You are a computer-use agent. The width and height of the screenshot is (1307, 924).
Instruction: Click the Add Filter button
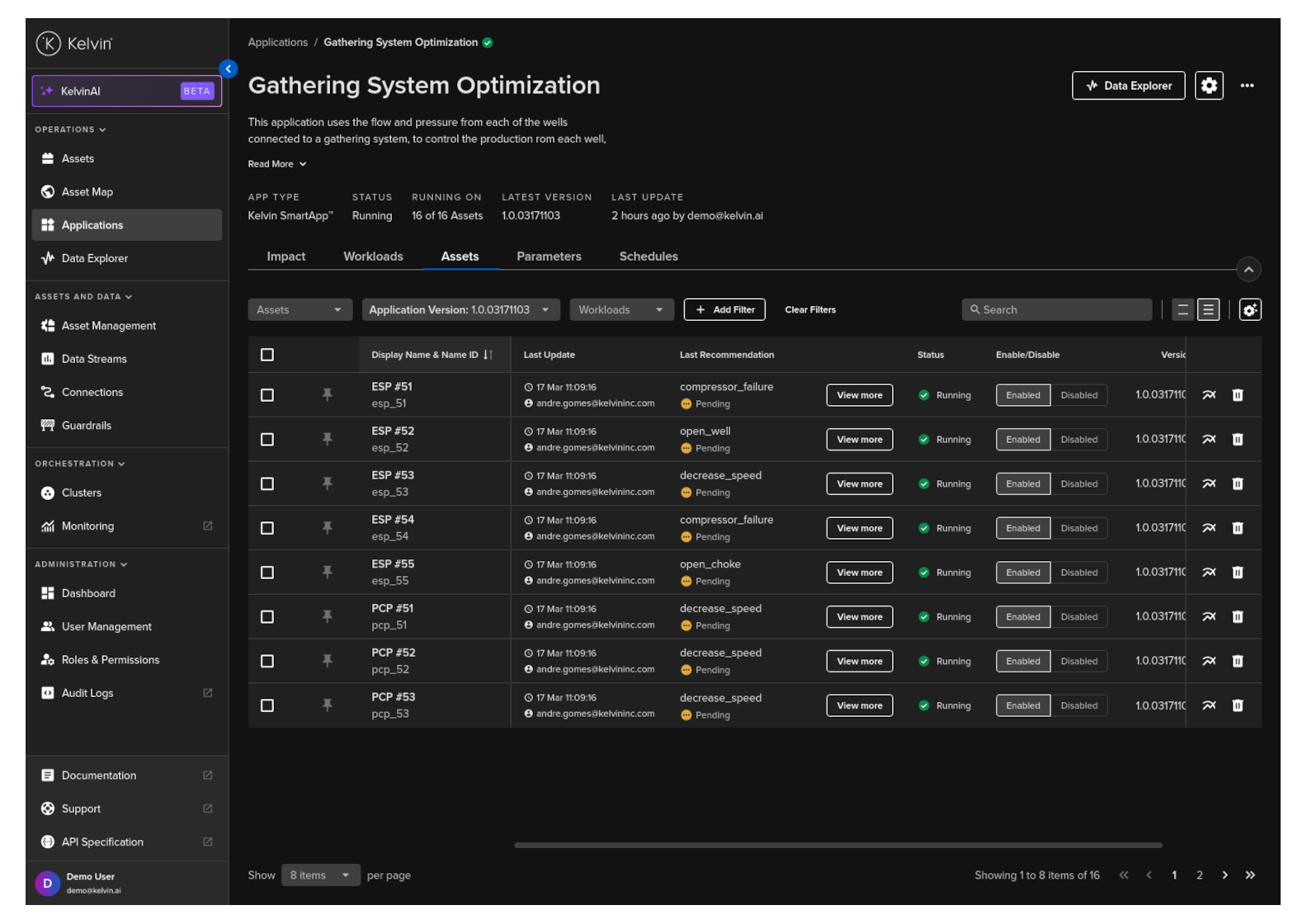point(724,310)
